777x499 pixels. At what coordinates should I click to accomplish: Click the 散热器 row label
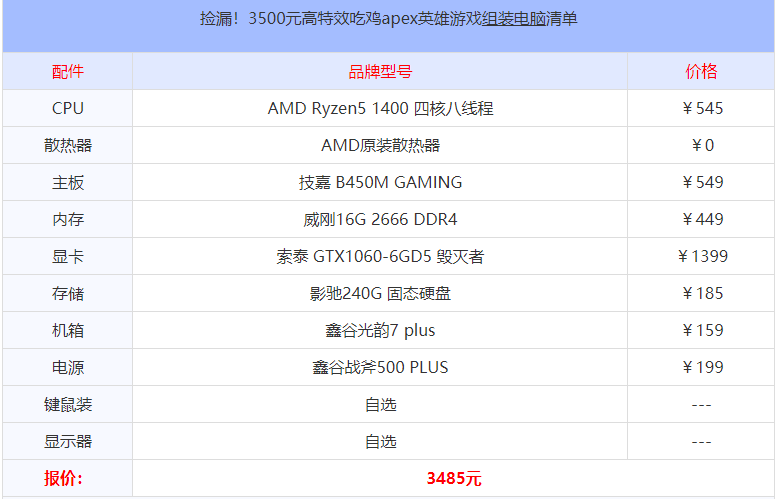pos(68,145)
